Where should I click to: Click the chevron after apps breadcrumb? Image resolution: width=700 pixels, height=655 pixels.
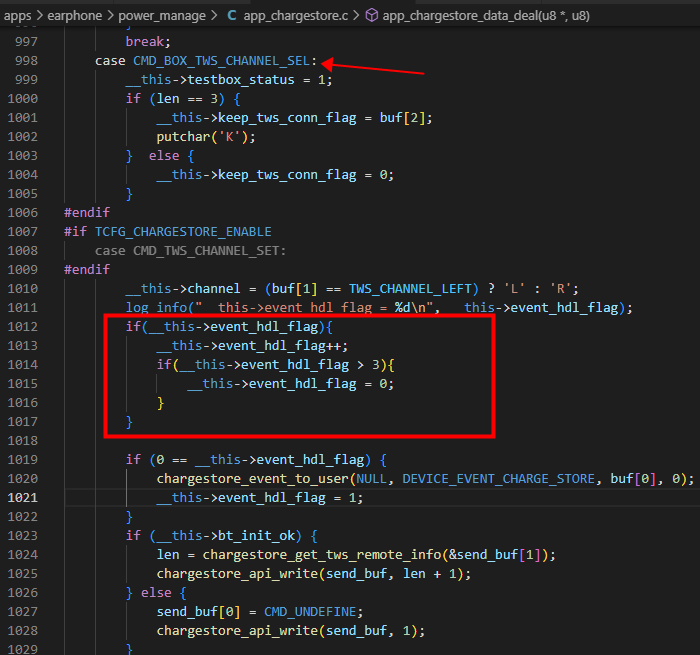click(x=39, y=16)
